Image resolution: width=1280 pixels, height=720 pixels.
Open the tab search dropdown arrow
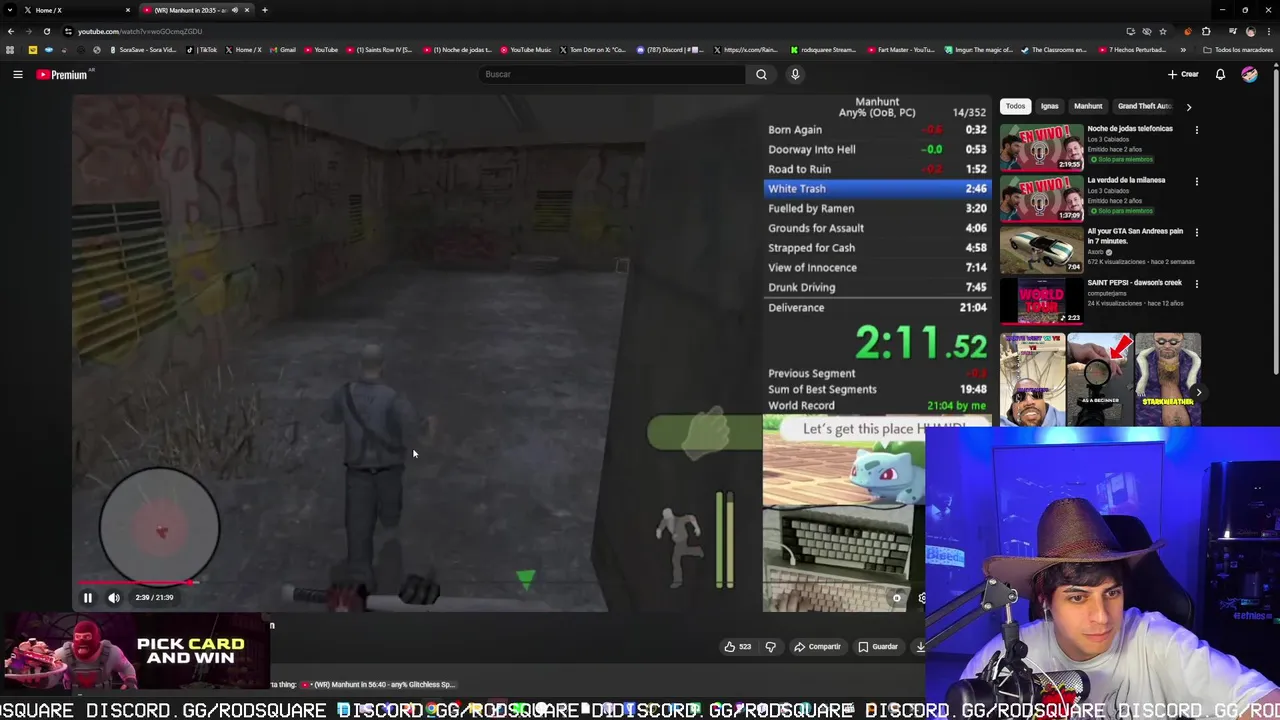click(10, 10)
